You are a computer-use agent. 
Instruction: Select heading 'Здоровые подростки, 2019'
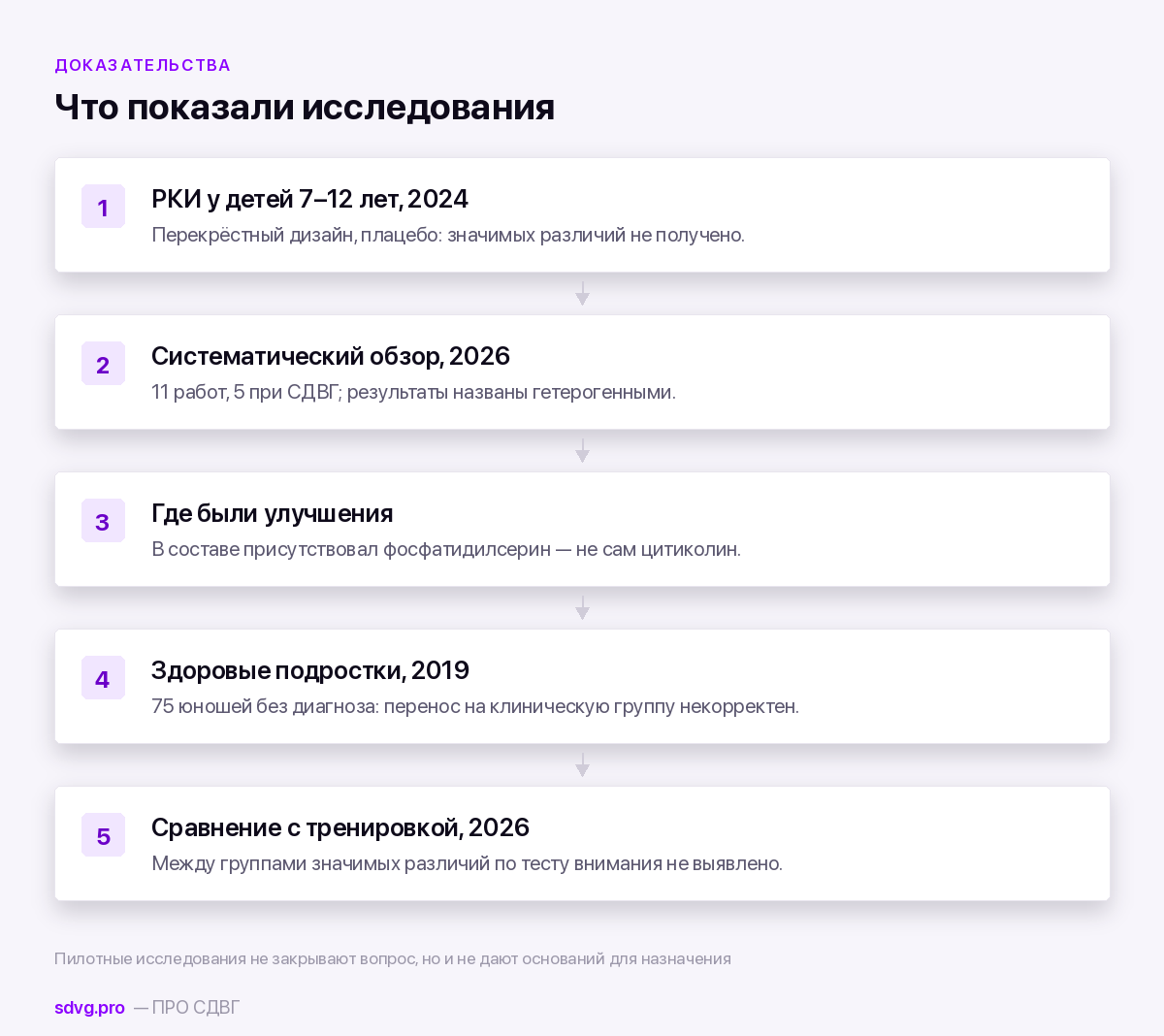[310, 670]
